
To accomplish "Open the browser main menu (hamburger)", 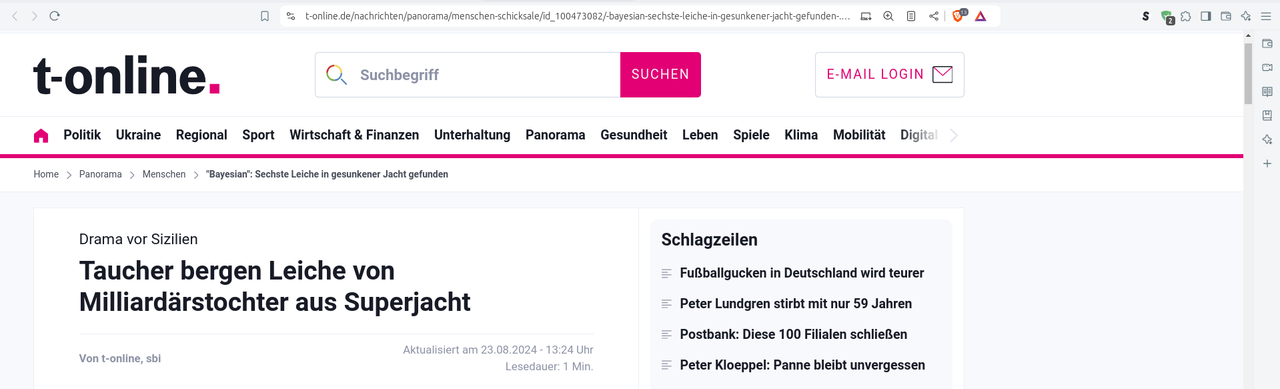I will [x=1266, y=16].
